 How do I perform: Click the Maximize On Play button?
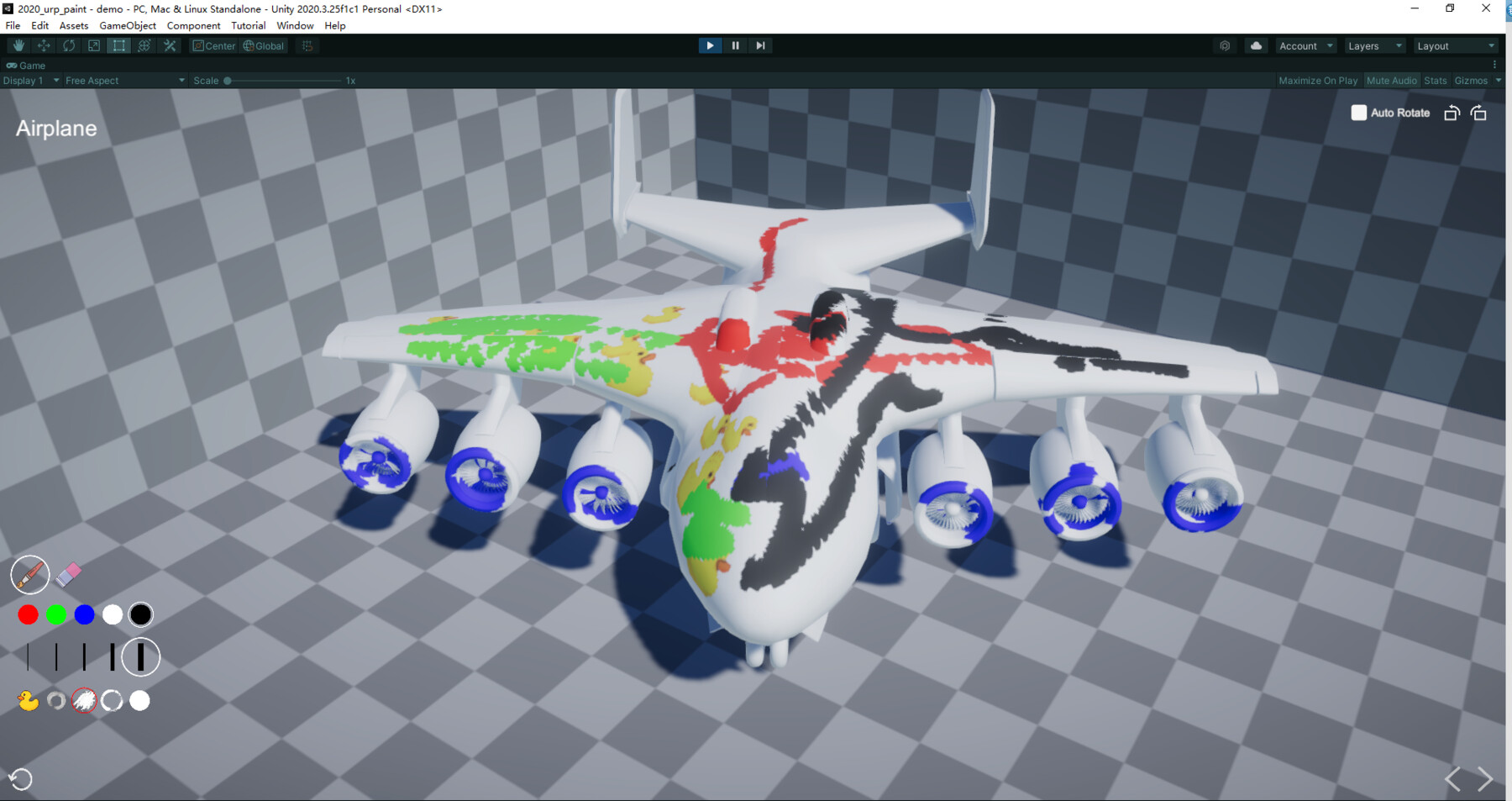[x=1318, y=80]
